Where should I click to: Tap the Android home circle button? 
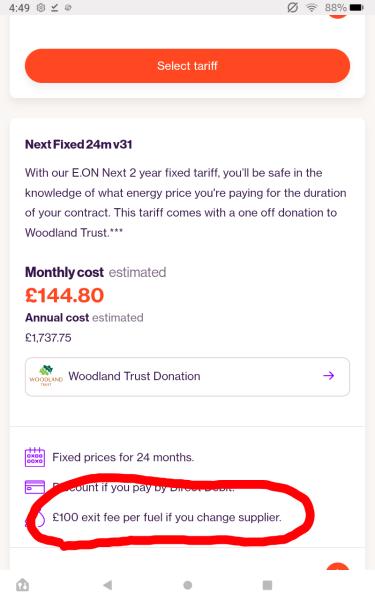(x=188, y=585)
